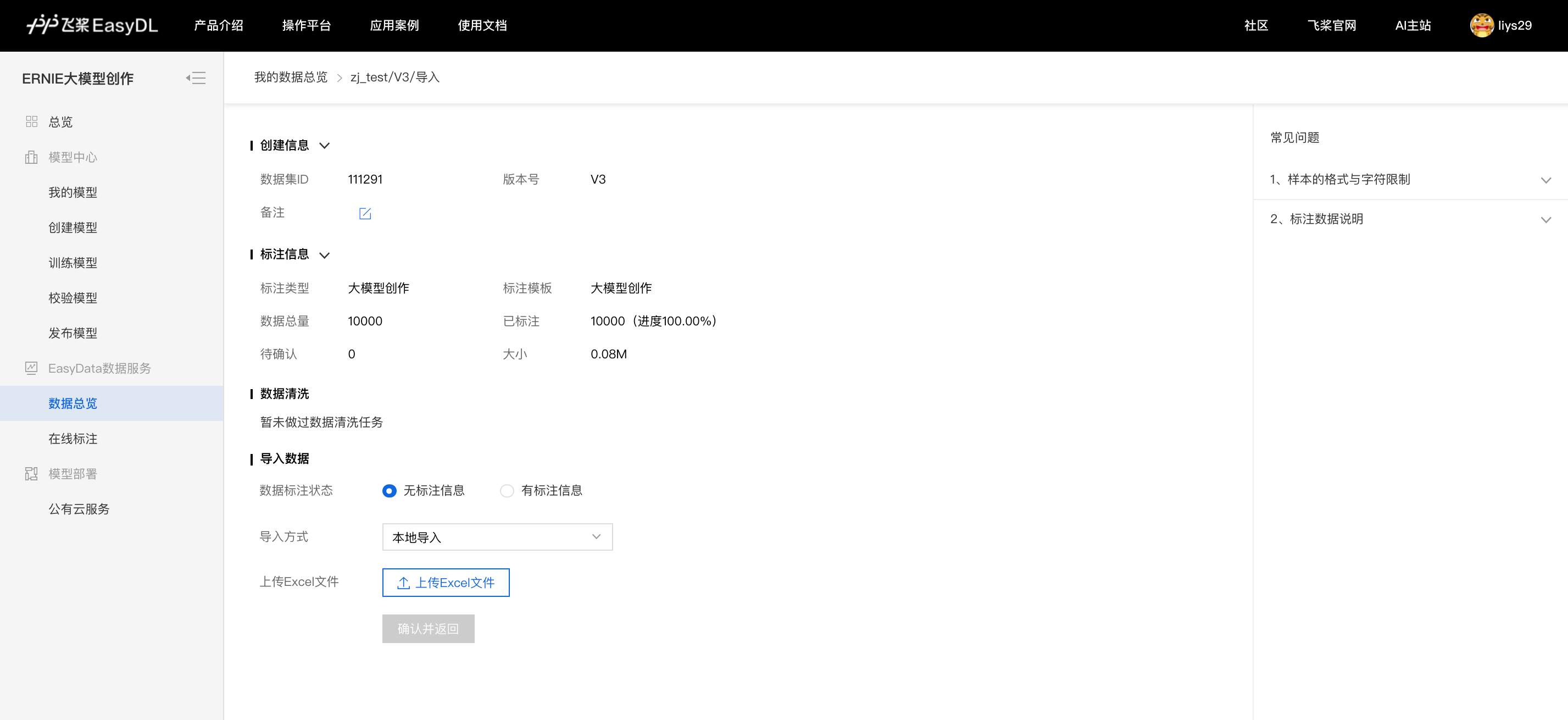Collapse the 标注信息 section chevron
Image resolution: width=1568 pixels, height=720 pixels.
[325, 255]
